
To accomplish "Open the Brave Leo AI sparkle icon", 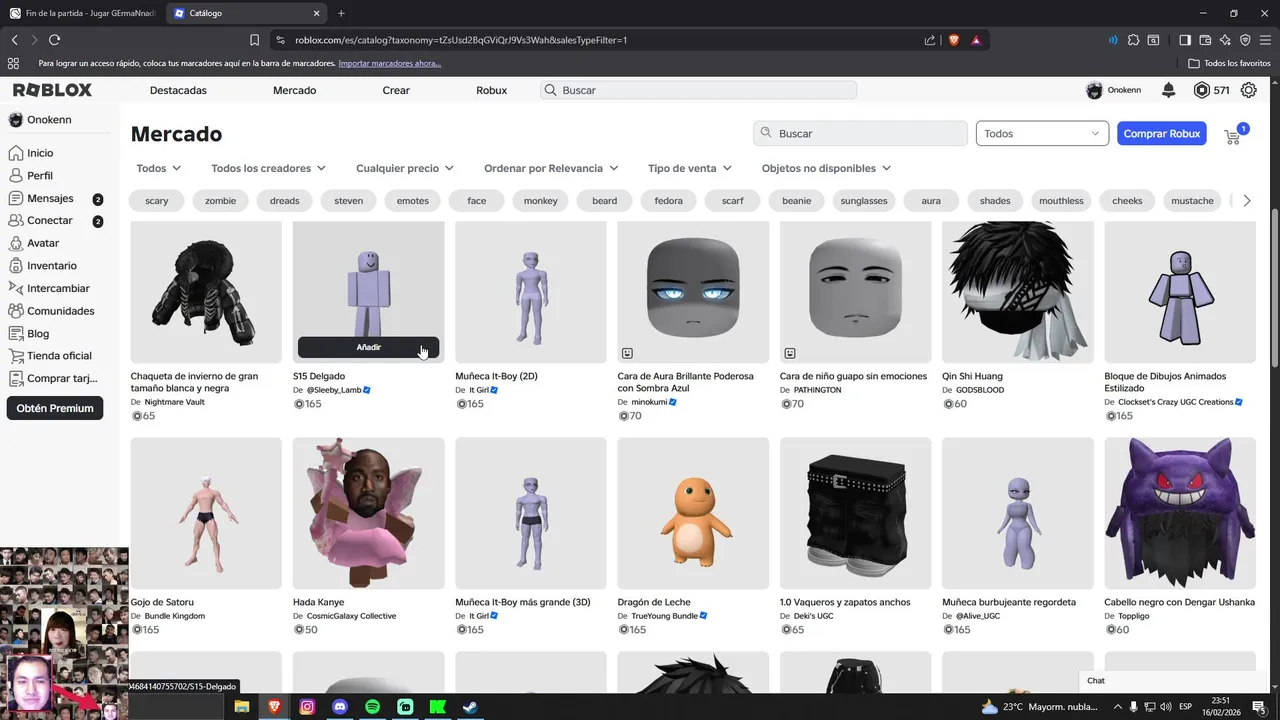I will 1225,40.
